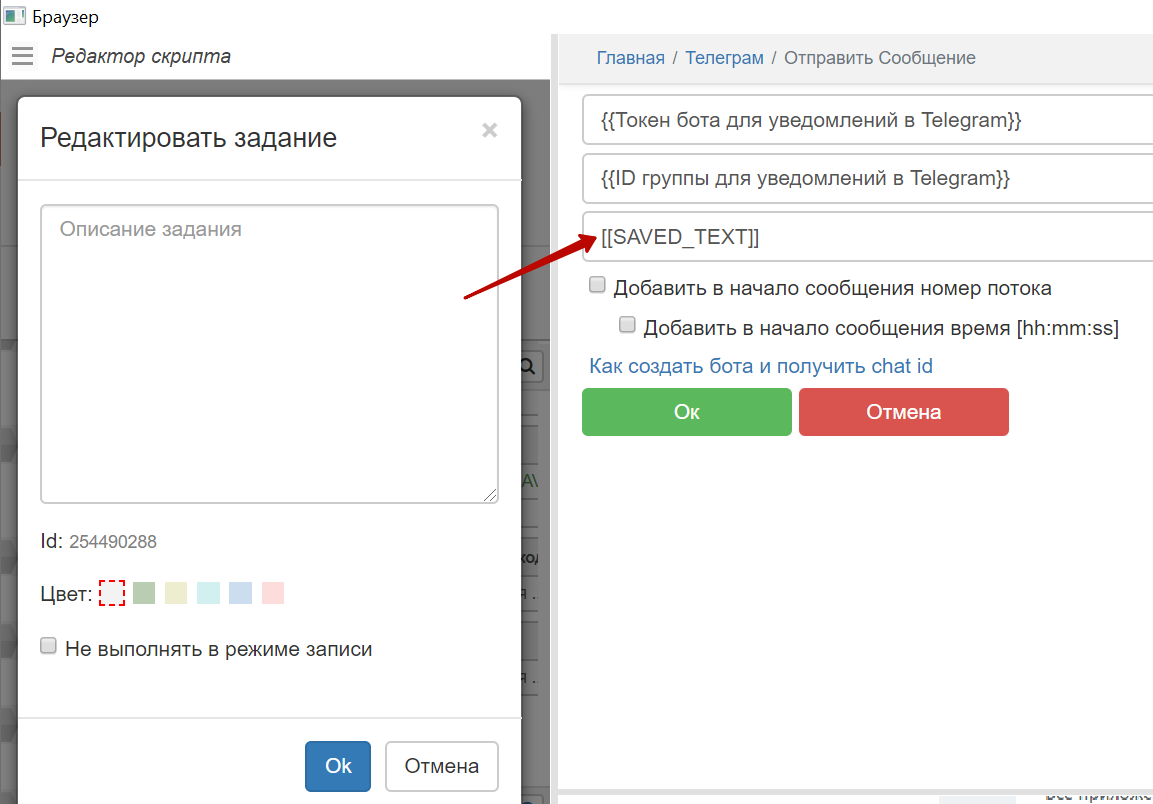Click the [[SAVED_TEXT]] message field
The width and height of the screenshot is (1153, 804).
point(866,237)
